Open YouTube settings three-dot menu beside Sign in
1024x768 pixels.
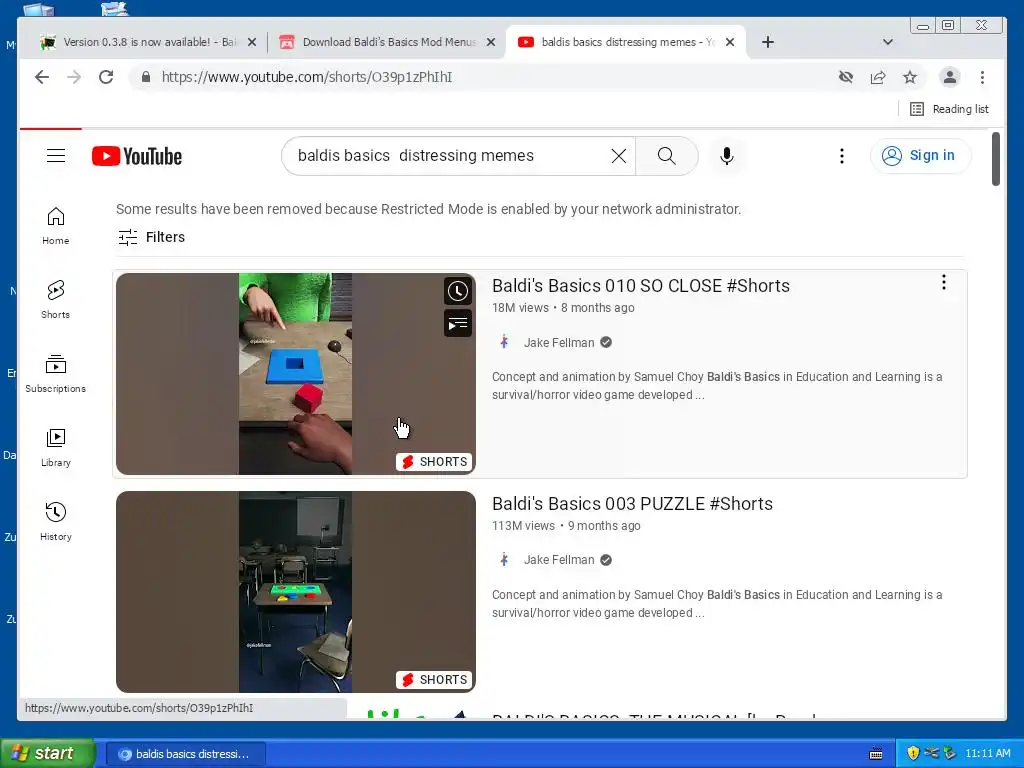[842, 155]
